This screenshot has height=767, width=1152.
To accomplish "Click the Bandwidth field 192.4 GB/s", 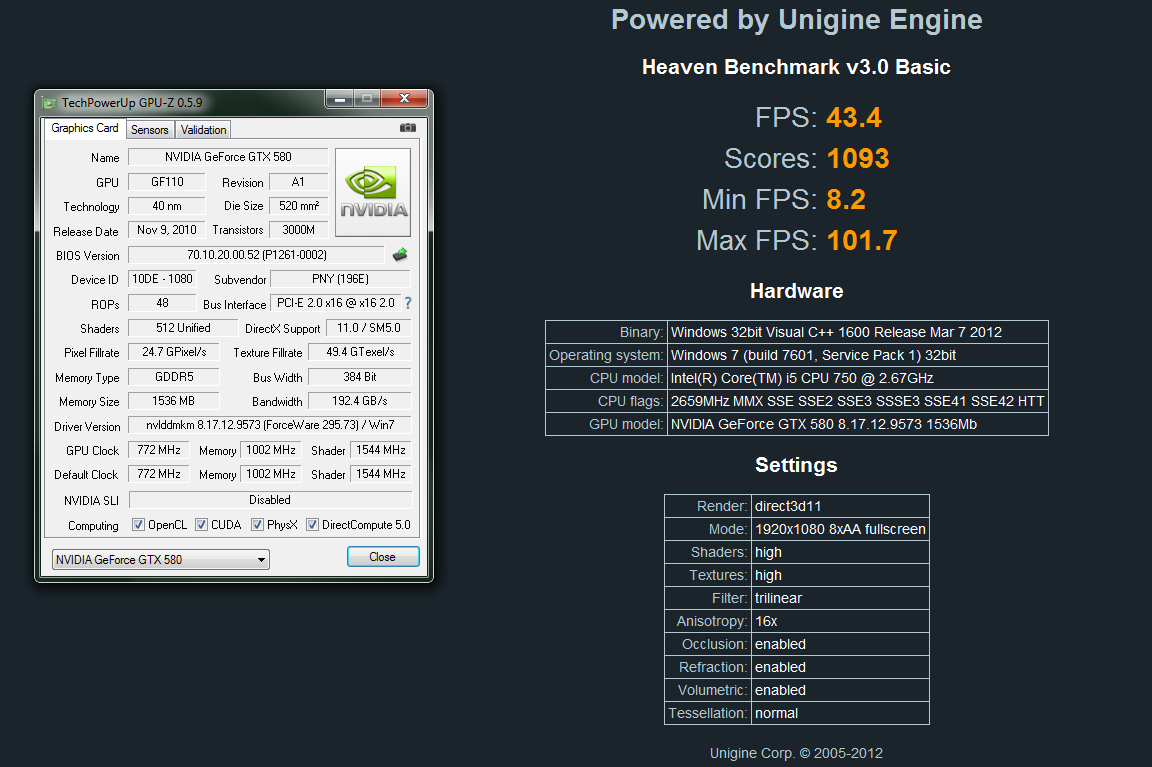I will (x=360, y=401).
